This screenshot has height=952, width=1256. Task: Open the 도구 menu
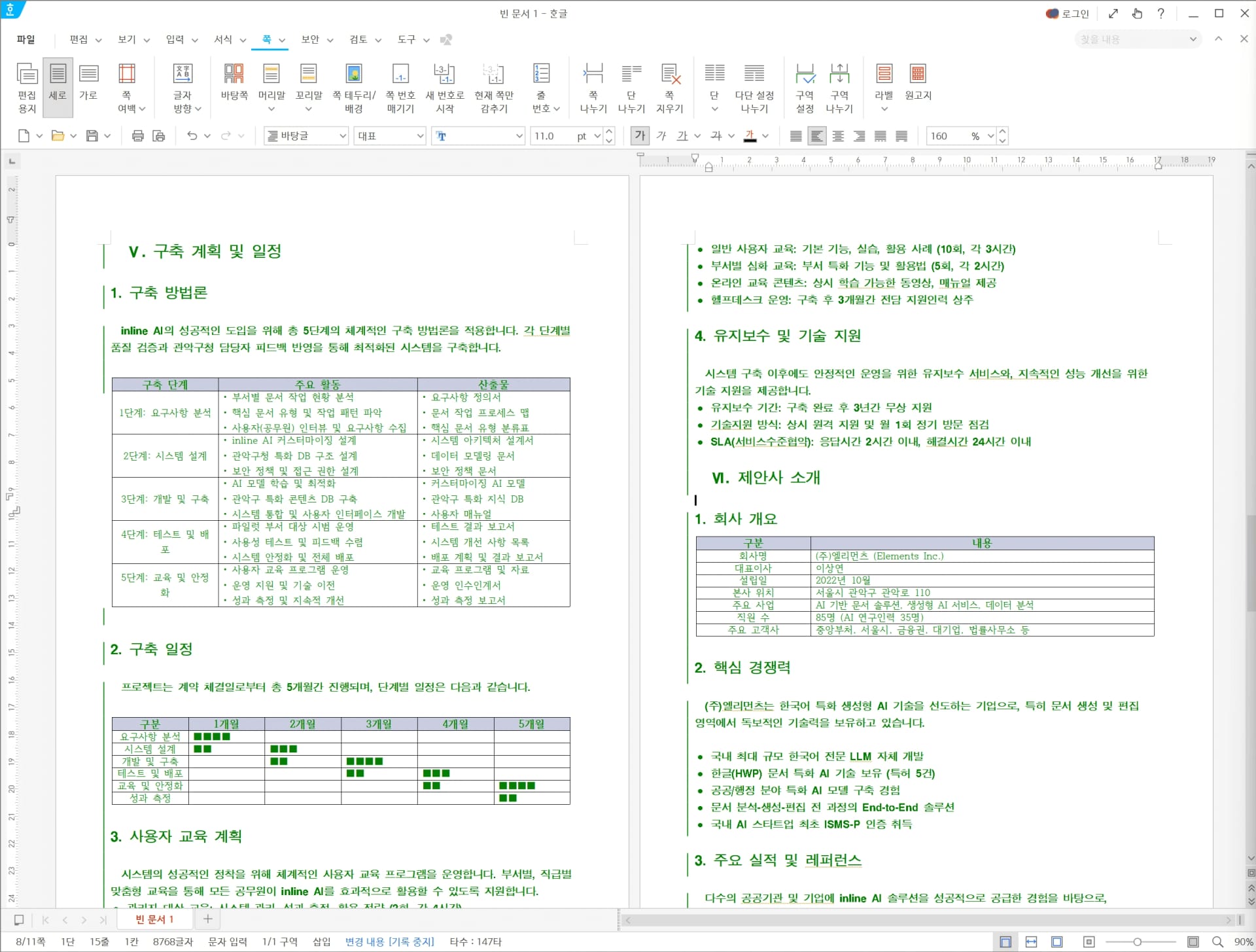[x=407, y=39]
